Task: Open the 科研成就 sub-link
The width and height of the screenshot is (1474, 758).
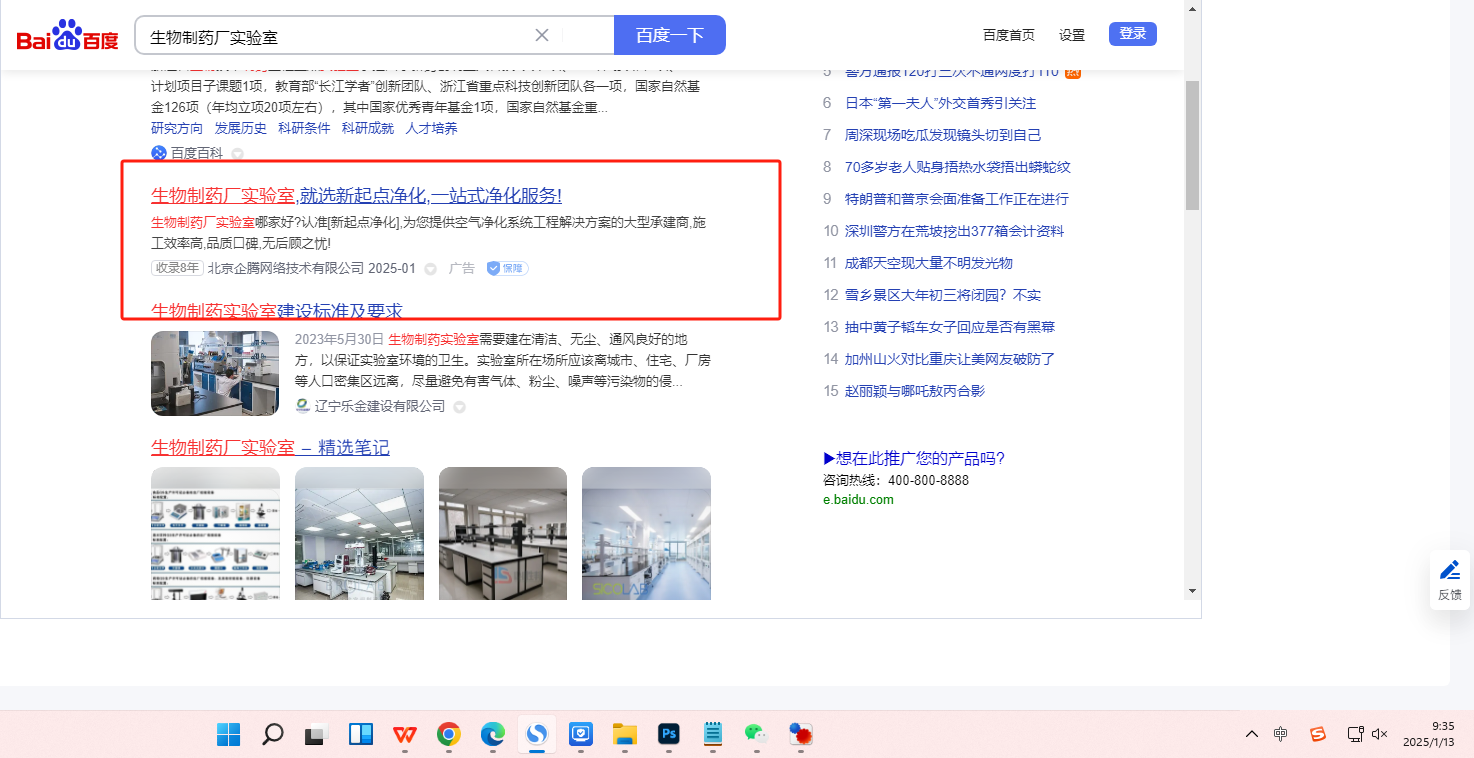Action: tap(368, 128)
